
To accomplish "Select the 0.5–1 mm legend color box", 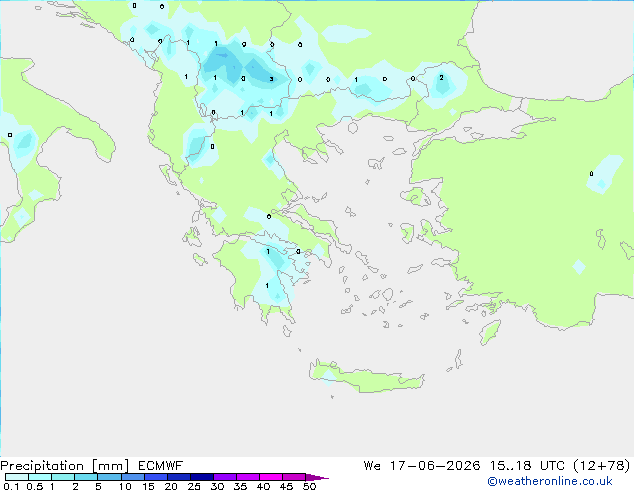I will pyautogui.click(x=40, y=477).
